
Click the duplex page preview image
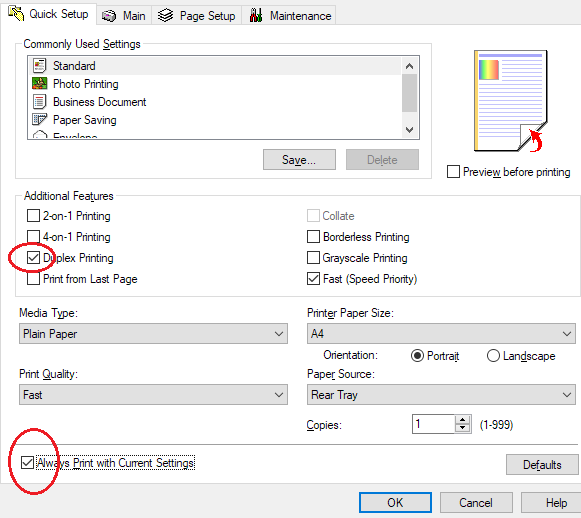click(511, 101)
